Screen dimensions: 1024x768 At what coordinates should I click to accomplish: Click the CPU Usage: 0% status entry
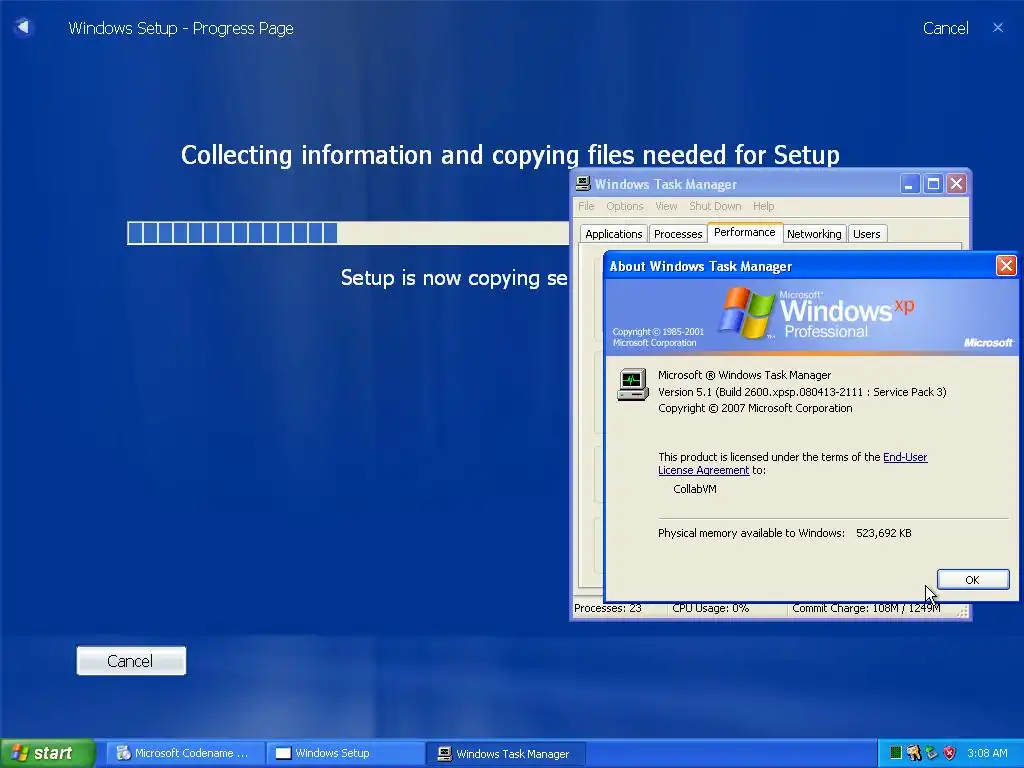point(710,608)
